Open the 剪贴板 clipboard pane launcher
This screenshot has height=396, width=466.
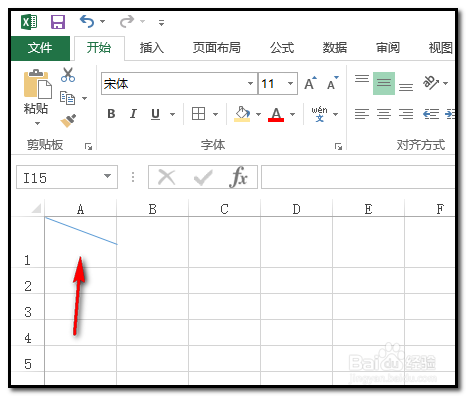[x=88, y=146]
